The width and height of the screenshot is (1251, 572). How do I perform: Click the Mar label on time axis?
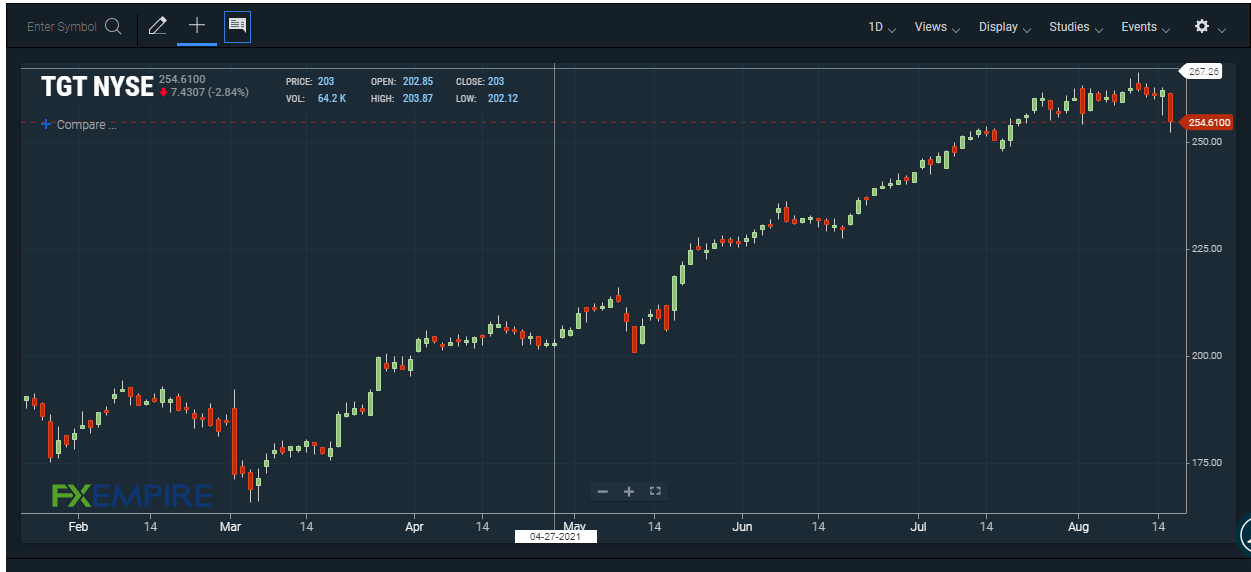coord(231,525)
